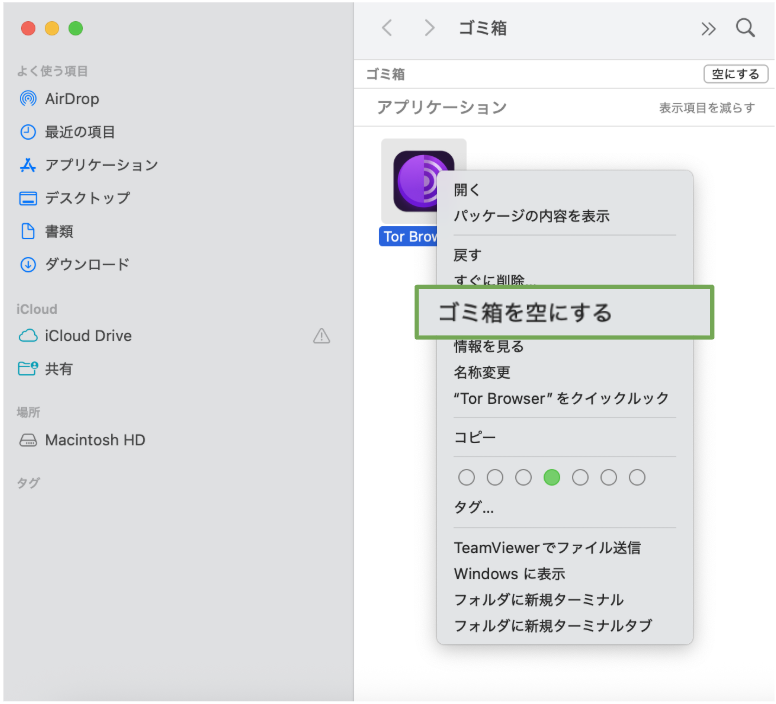
Task: Click iCloud Drive warning triangle icon
Action: (321, 336)
